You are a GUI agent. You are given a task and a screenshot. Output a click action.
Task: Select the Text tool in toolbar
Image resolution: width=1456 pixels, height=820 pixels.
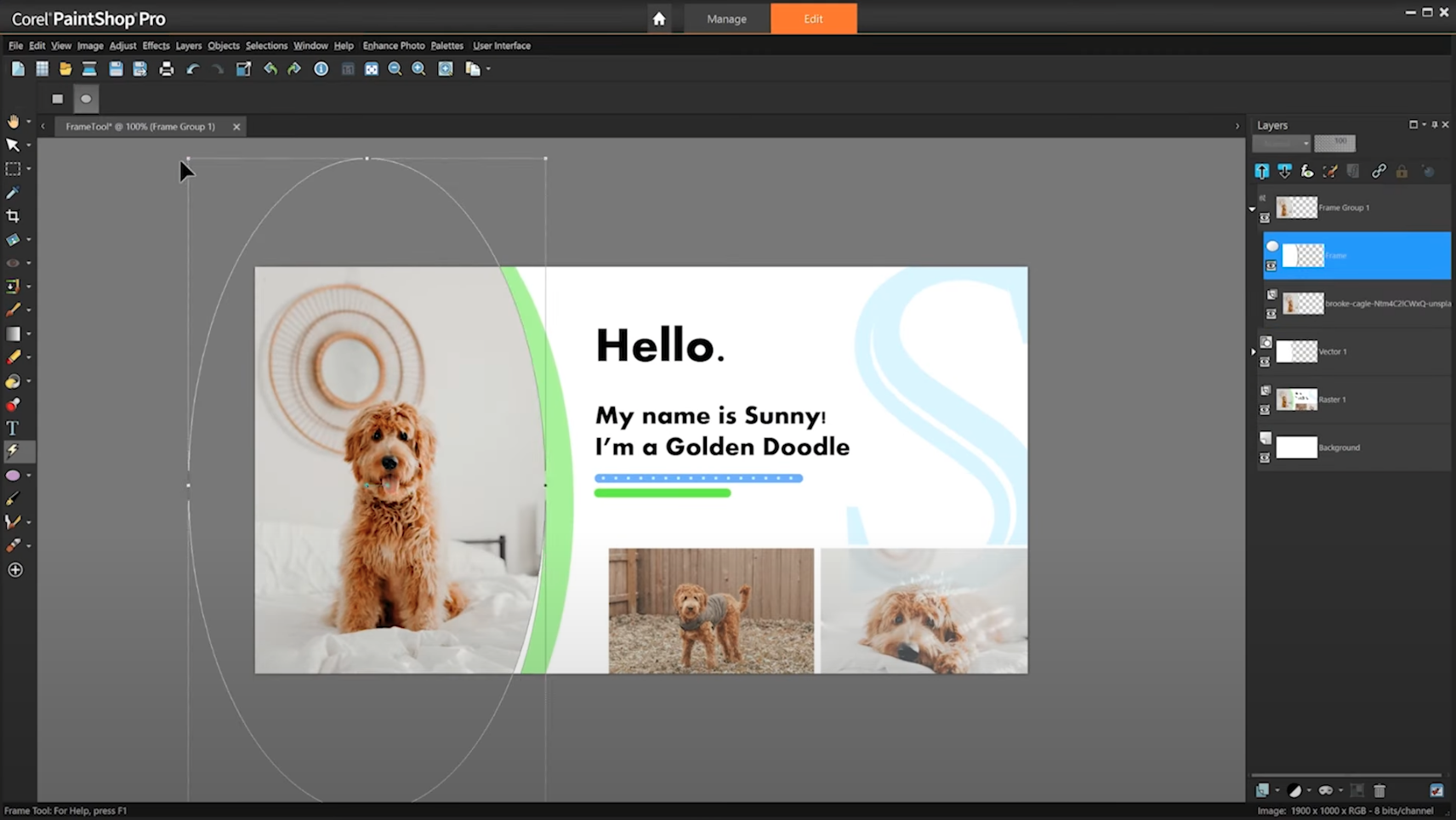(13, 429)
